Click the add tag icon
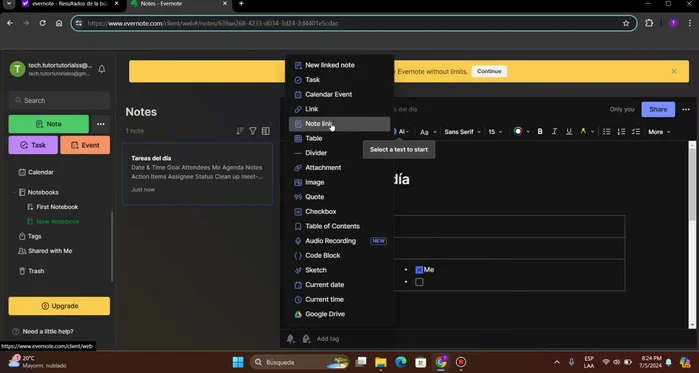 click(306, 339)
